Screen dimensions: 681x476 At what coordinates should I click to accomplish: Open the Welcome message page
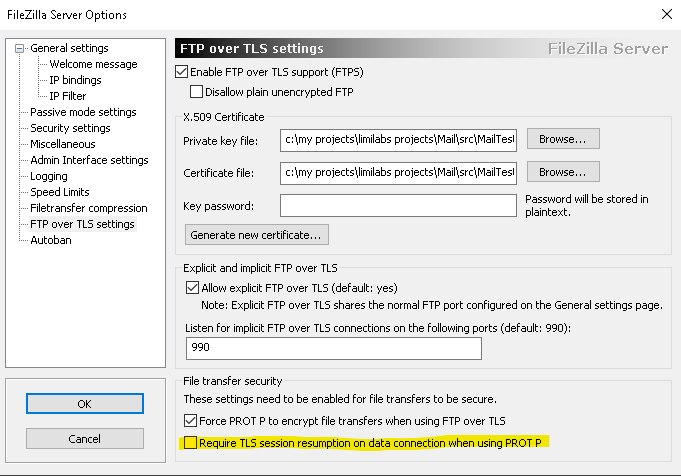[x=93, y=64]
